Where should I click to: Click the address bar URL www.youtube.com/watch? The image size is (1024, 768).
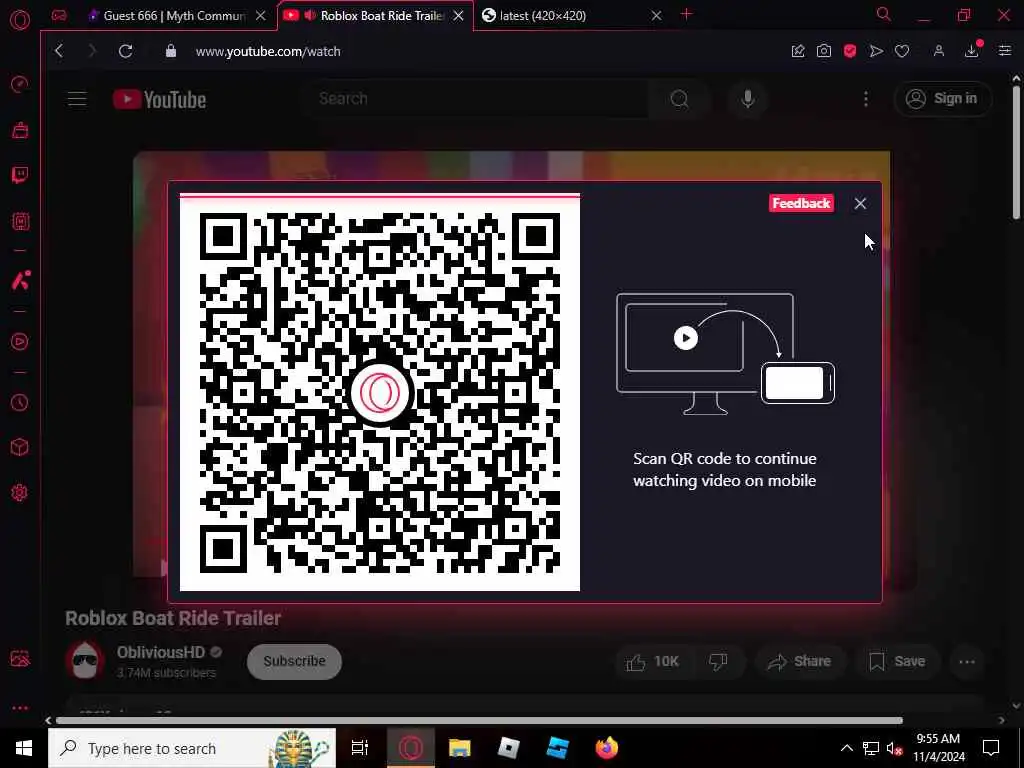pyautogui.click(x=268, y=52)
